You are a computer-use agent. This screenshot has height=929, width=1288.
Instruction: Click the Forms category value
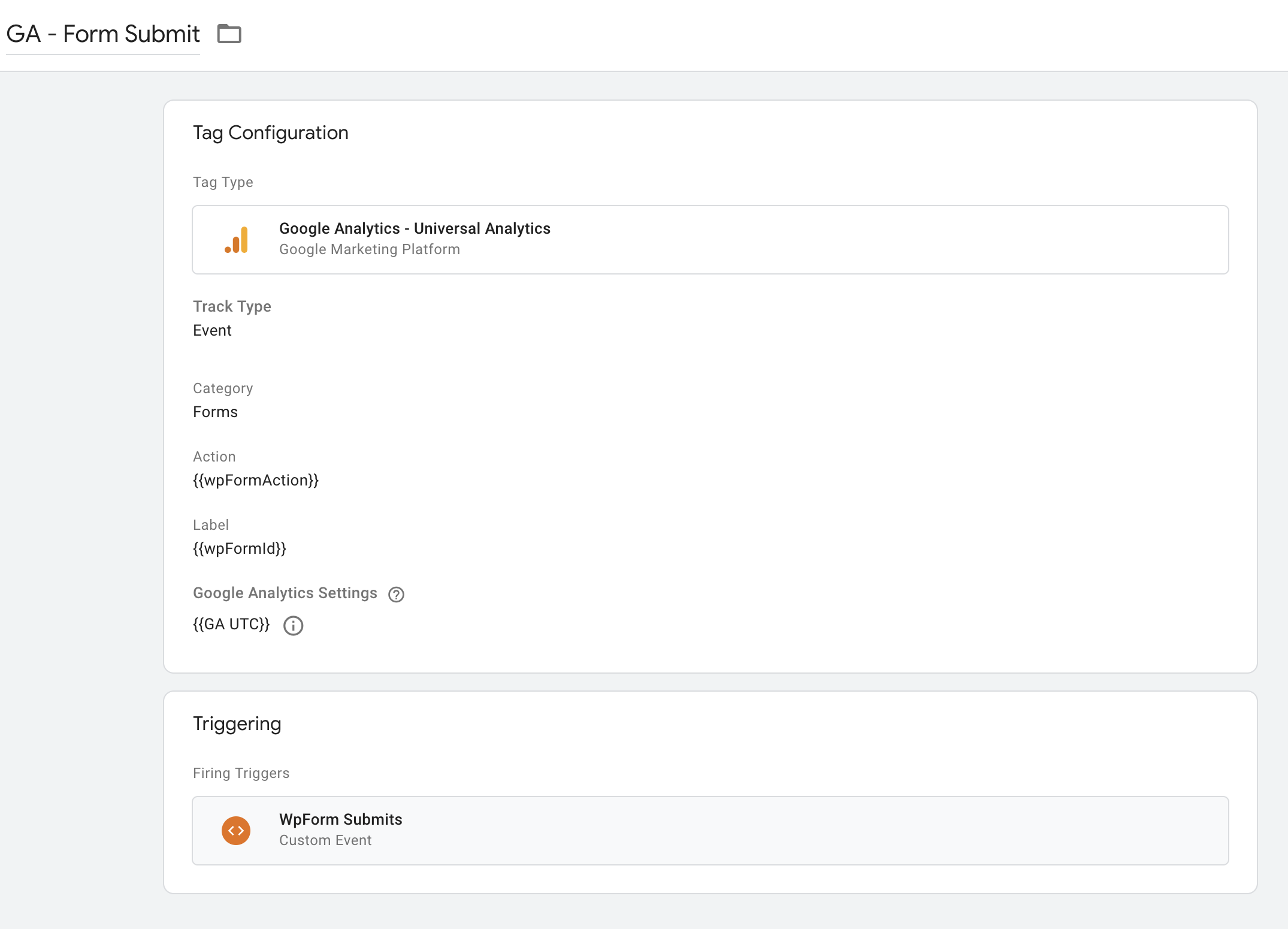click(215, 412)
